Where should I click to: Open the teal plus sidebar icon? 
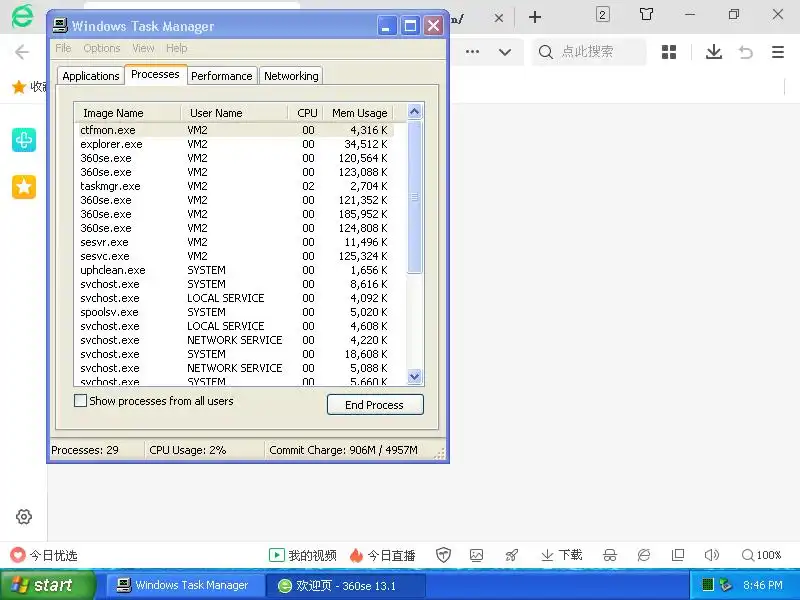(x=24, y=140)
